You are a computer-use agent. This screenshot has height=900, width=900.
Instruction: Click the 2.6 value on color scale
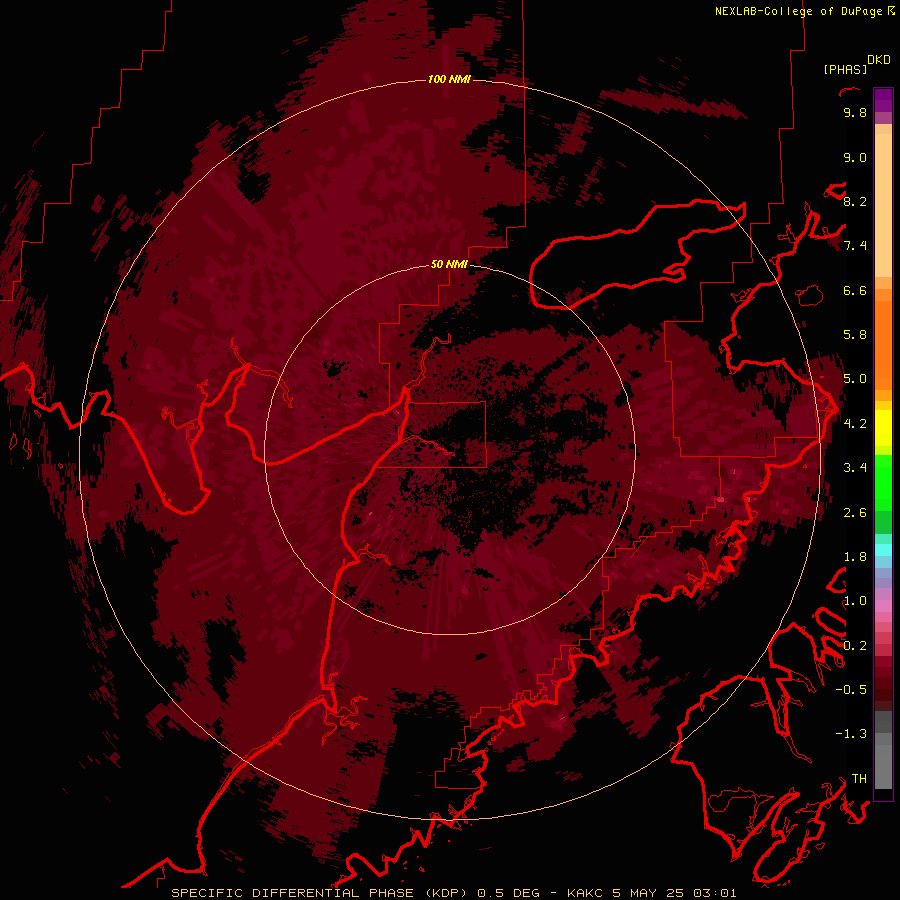point(855,513)
